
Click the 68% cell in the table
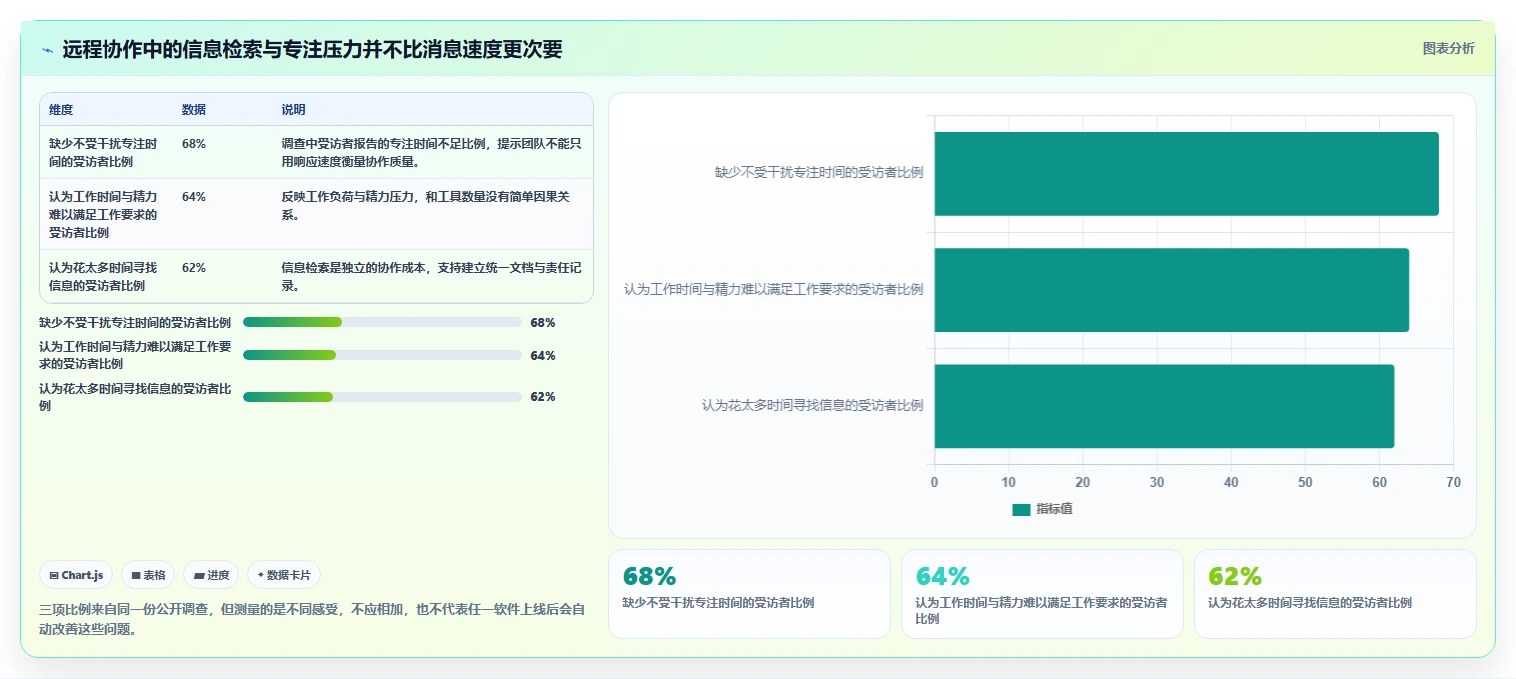pos(194,144)
